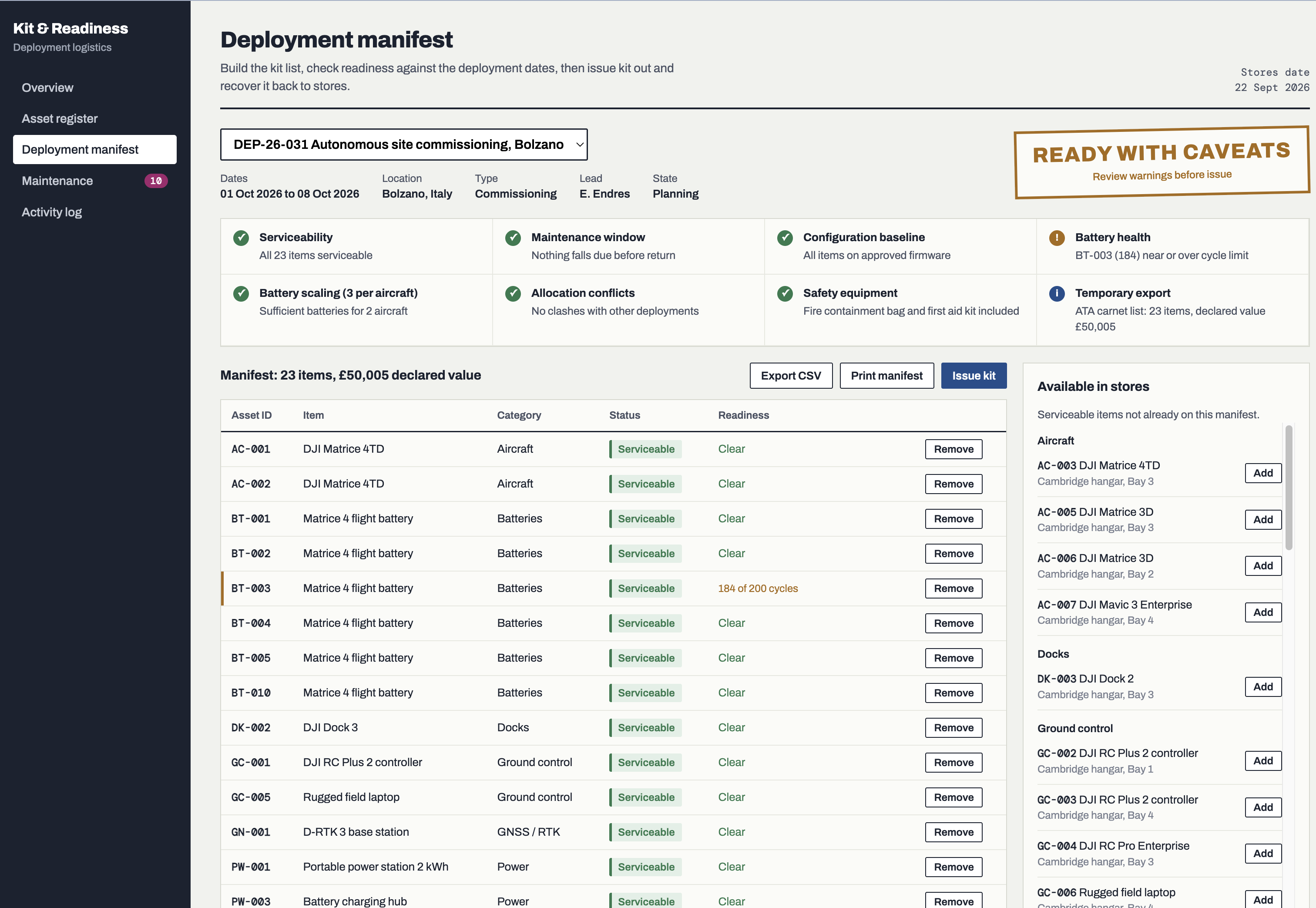
Task: Click the Print manifest button
Action: 886,376
